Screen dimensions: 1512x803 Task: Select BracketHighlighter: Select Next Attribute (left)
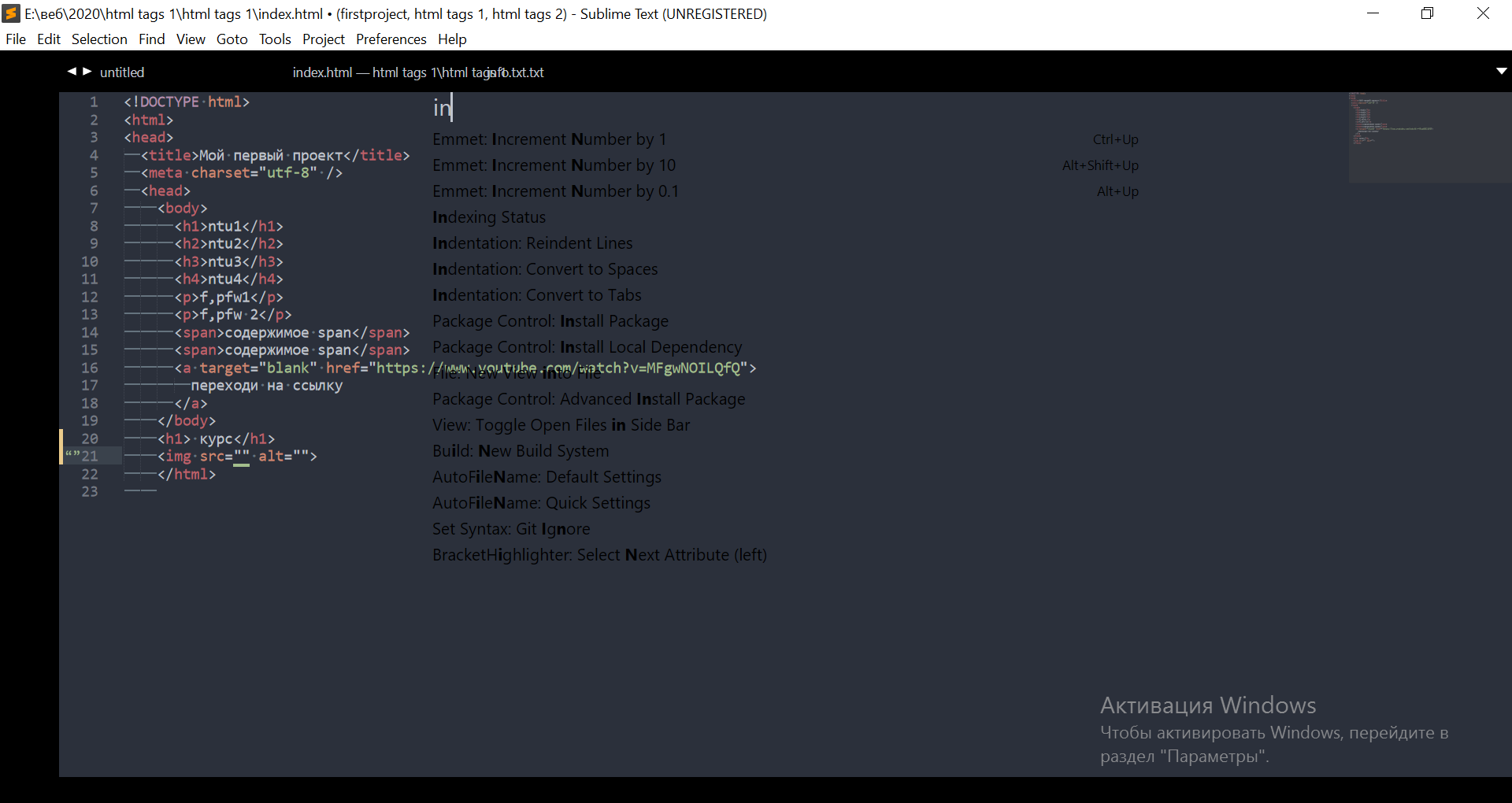pyautogui.click(x=785, y=555)
